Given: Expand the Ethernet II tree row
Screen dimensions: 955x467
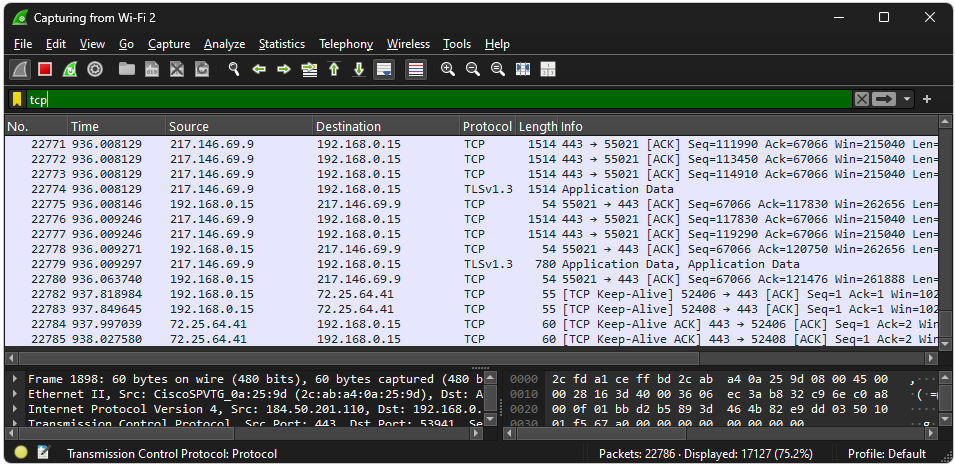Looking at the screenshot, I should coord(15,394).
